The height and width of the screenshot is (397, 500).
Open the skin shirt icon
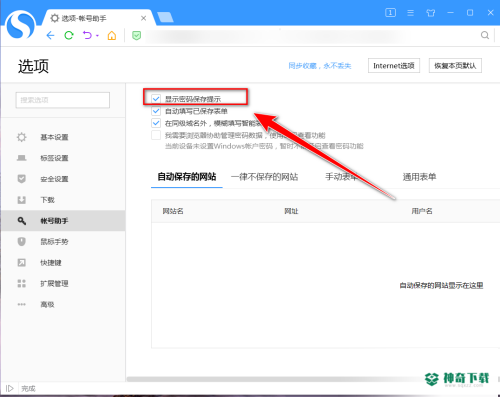431,13
